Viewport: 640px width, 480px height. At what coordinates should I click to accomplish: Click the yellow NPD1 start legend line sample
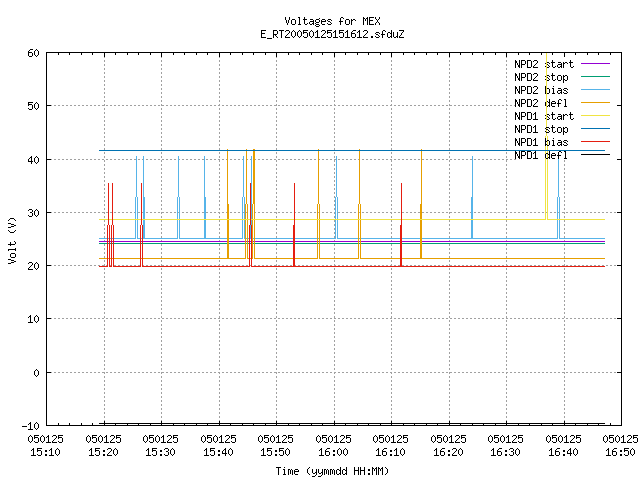pos(595,116)
